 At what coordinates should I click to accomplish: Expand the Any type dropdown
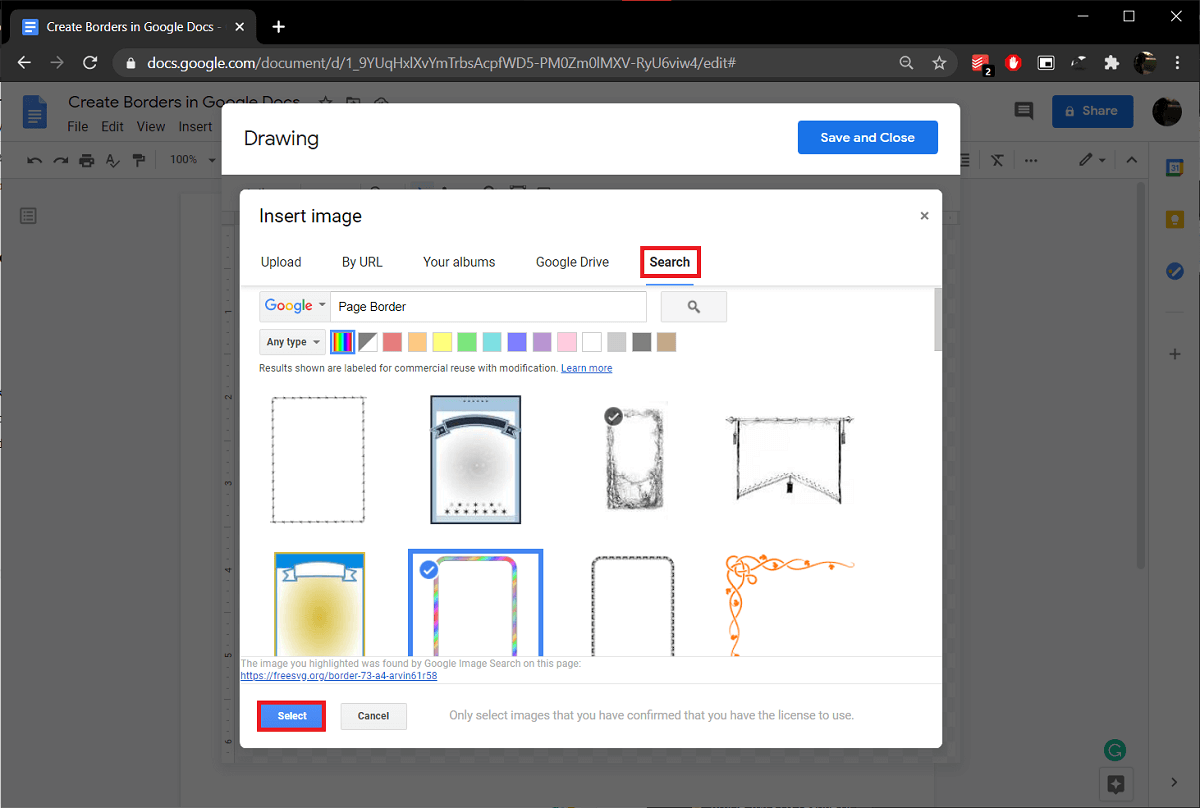pyautogui.click(x=292, y=342)
